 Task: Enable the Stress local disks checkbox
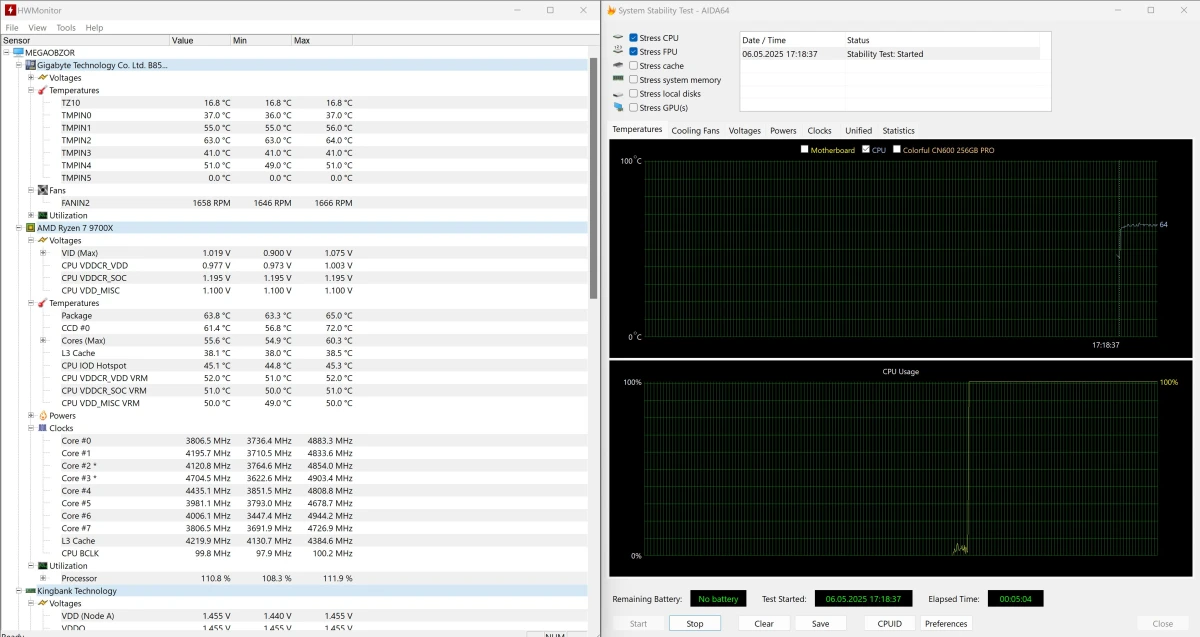point(633,93)
